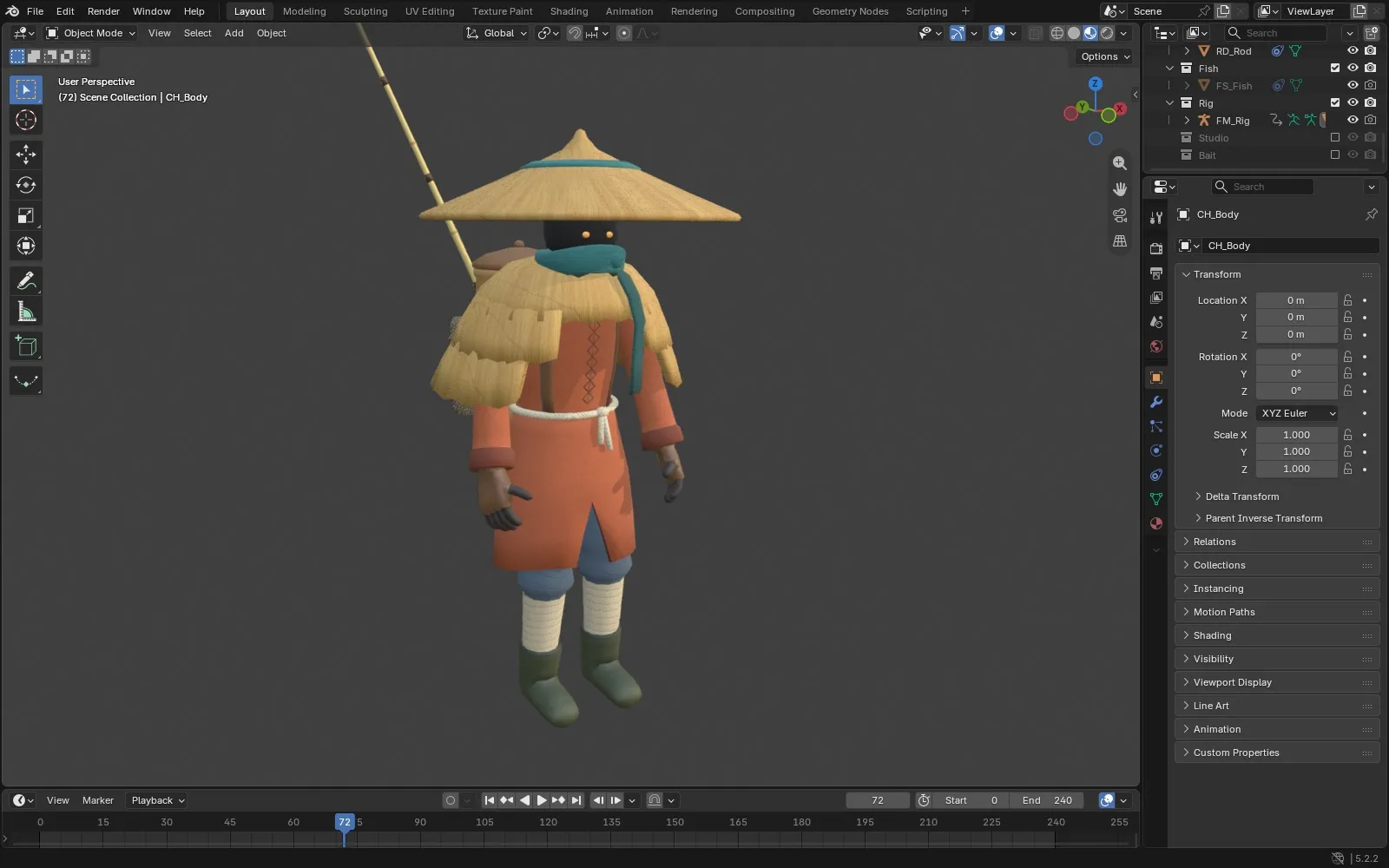Select the Rotate tool
The width and height of the screenshot is (1389, 868).
point(26,185)
